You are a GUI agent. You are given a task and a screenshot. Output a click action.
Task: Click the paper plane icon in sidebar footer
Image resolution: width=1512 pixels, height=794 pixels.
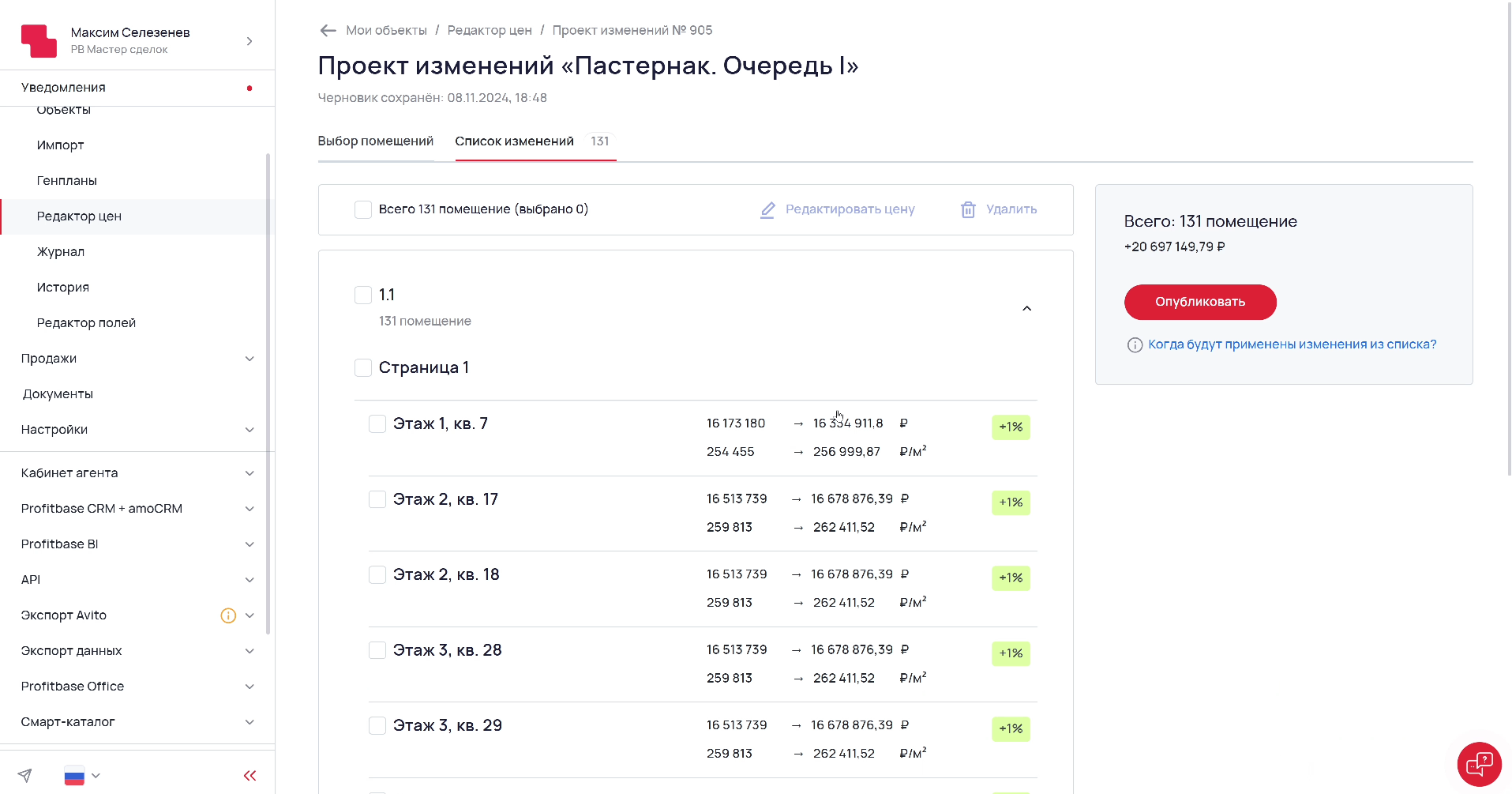click(x=25, y=775)
